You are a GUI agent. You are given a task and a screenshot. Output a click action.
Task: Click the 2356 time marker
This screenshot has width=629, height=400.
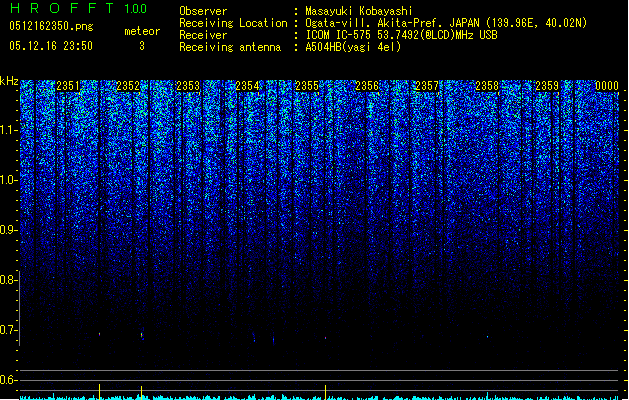[367, 86]
